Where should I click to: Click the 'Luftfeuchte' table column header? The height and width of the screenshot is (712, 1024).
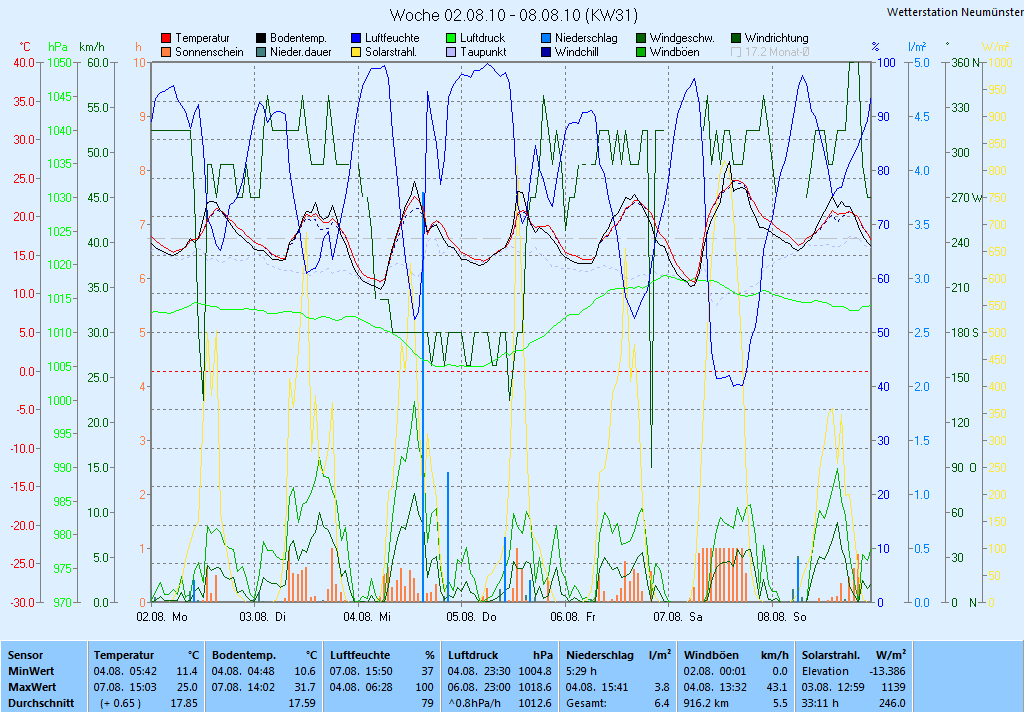(x=360, y=655)
